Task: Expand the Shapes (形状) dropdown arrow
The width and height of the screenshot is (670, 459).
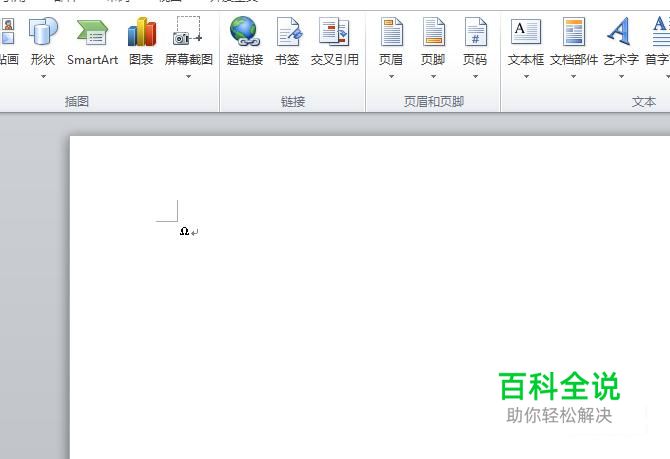Action: [x=43, y=77]
